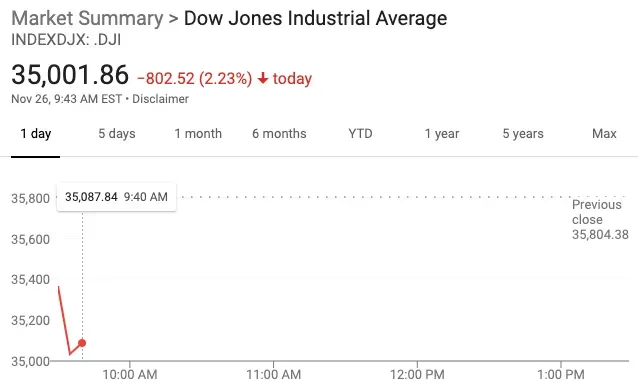Switch to the 1 year view
638x388 pixels.
coord(442,133)
